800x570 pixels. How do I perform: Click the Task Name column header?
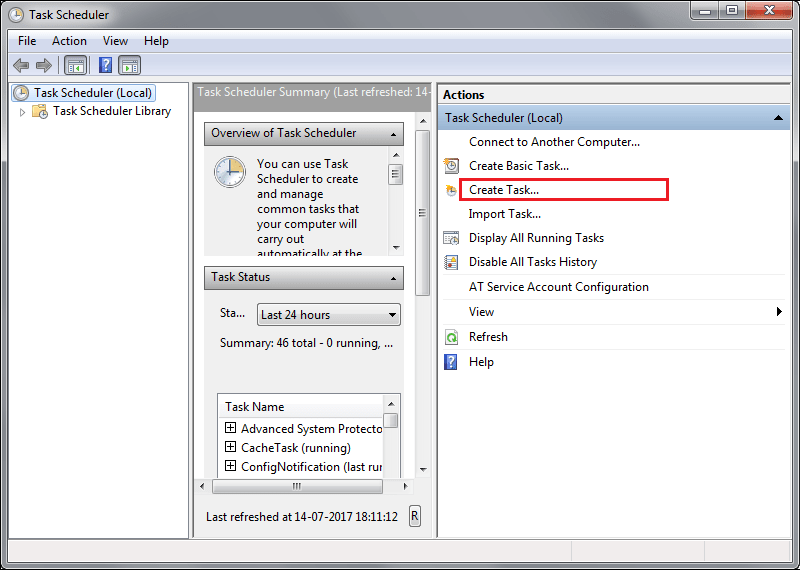301,407
